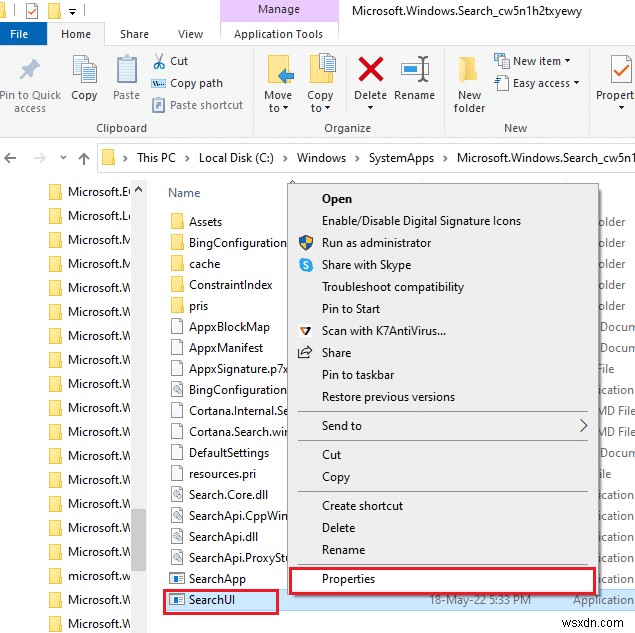Click Paste shortcut in the ribbon
Image resolution: width=635 pixels, height=633 pixels.
(198, 105)
